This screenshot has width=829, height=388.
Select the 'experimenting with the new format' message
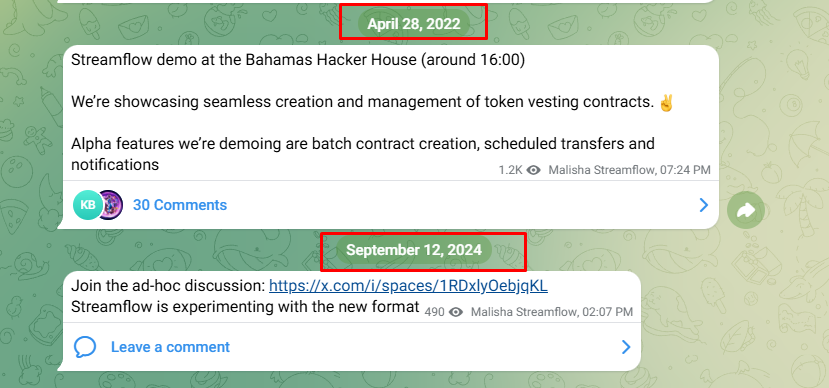click(352, 297)
